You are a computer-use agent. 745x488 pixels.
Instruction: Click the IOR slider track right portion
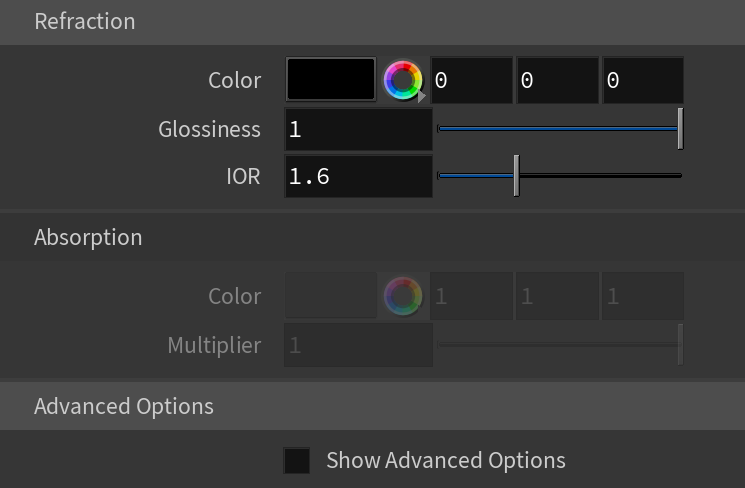pyautogui.click(x=601, y=175)
